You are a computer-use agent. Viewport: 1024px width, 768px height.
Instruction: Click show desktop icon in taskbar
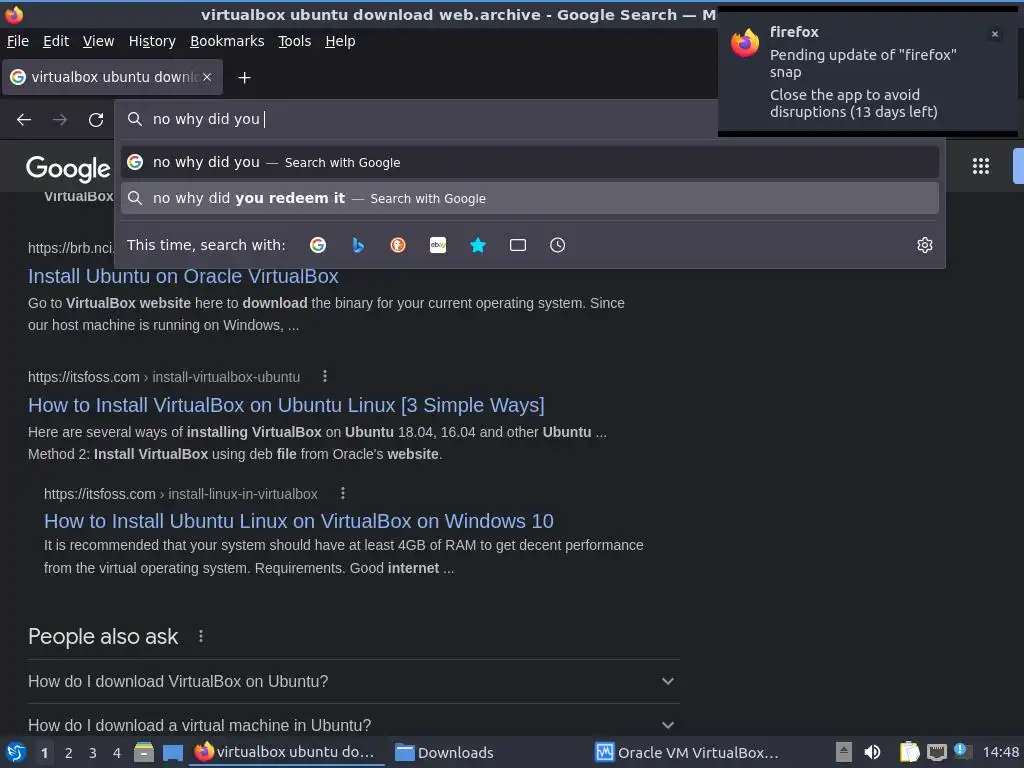click(172, 752)
